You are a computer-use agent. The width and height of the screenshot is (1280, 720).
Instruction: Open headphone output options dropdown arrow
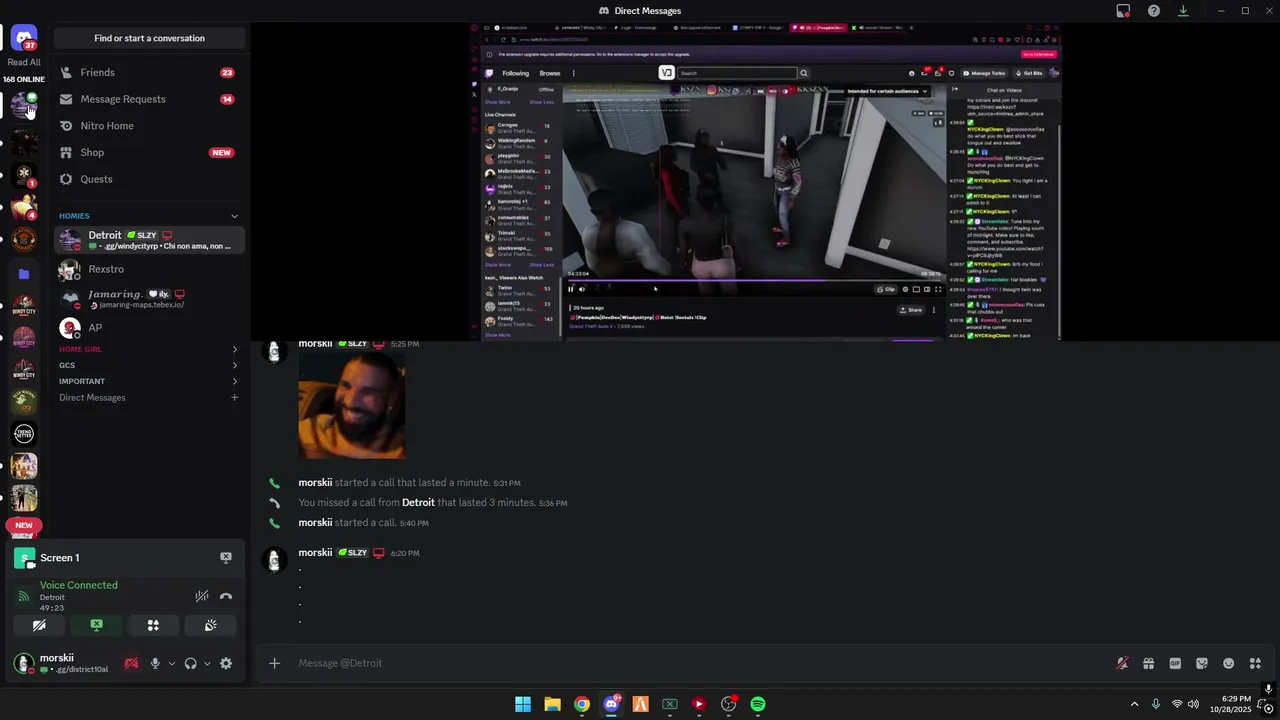[207, 663]
